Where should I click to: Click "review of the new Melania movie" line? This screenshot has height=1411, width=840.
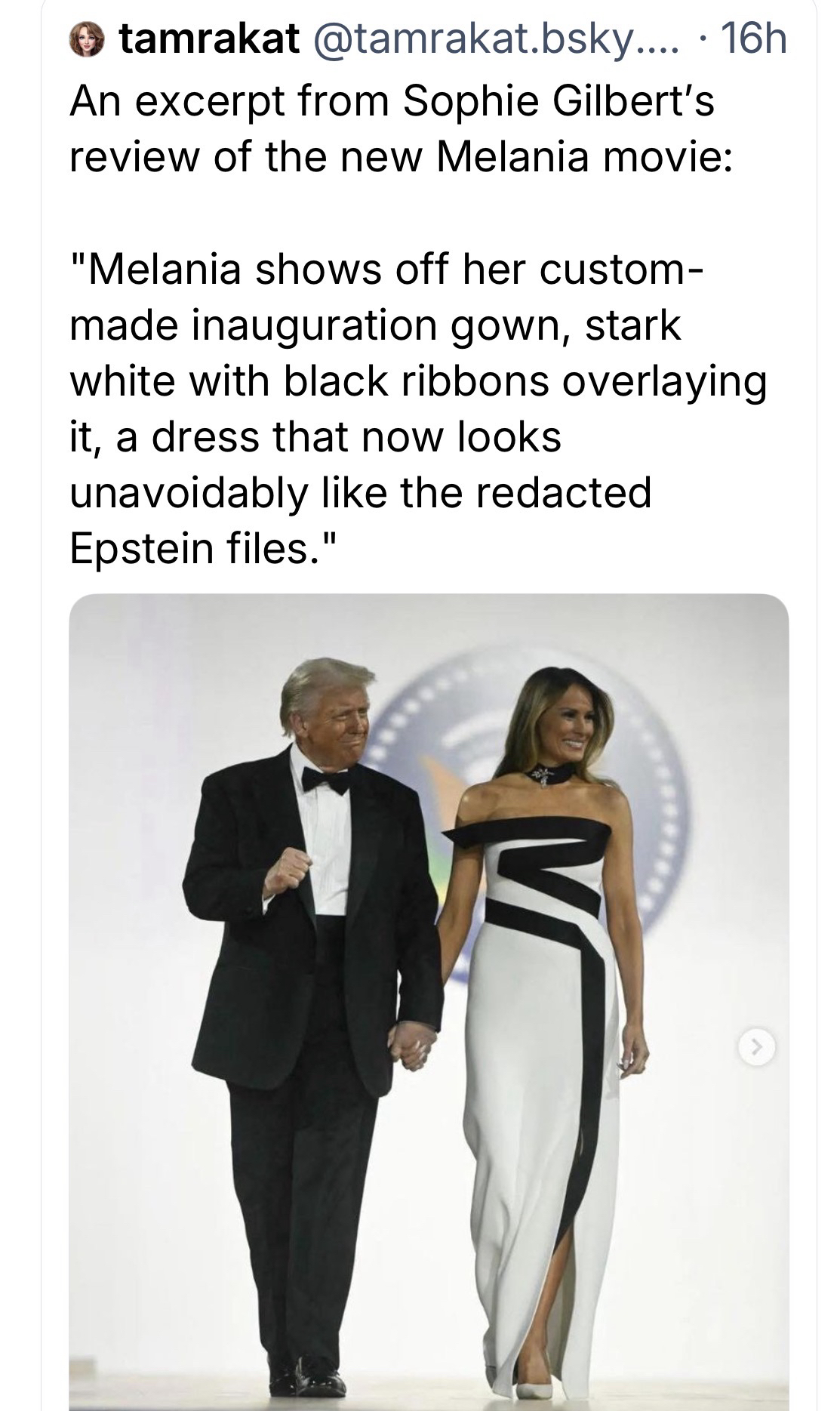coord(400,156)
